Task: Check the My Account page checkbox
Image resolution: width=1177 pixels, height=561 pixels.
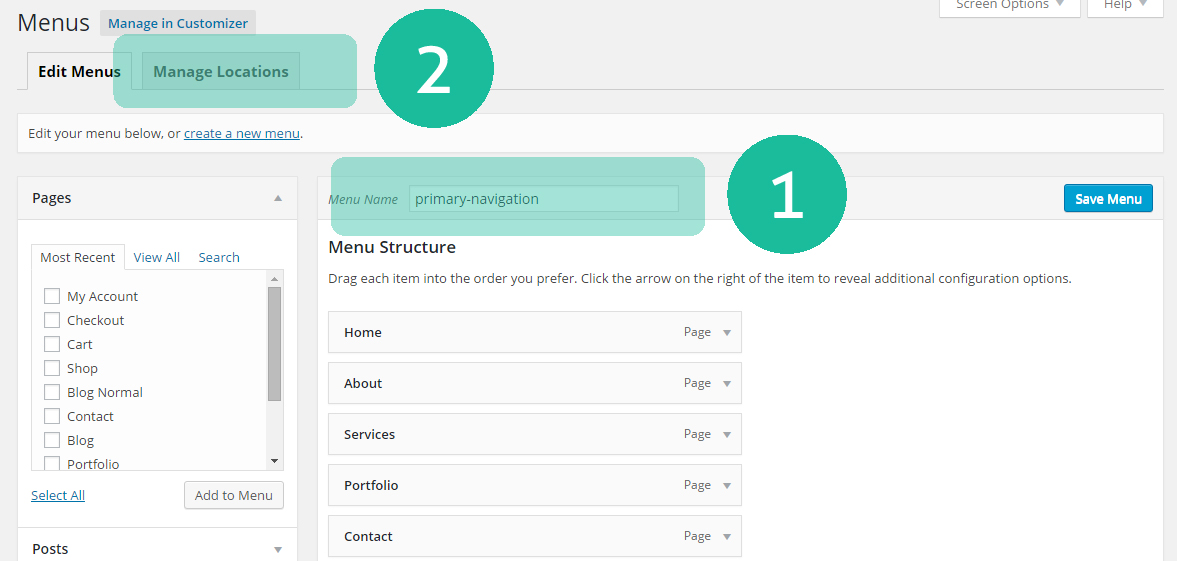Action: pyautogui.click(x=52, y=296)
